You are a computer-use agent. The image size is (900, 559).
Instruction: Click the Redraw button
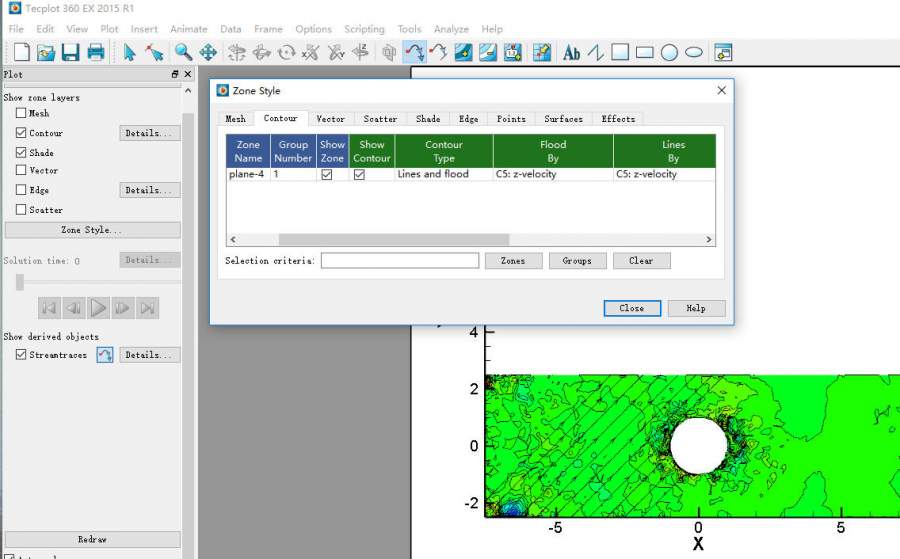point(92,539)
